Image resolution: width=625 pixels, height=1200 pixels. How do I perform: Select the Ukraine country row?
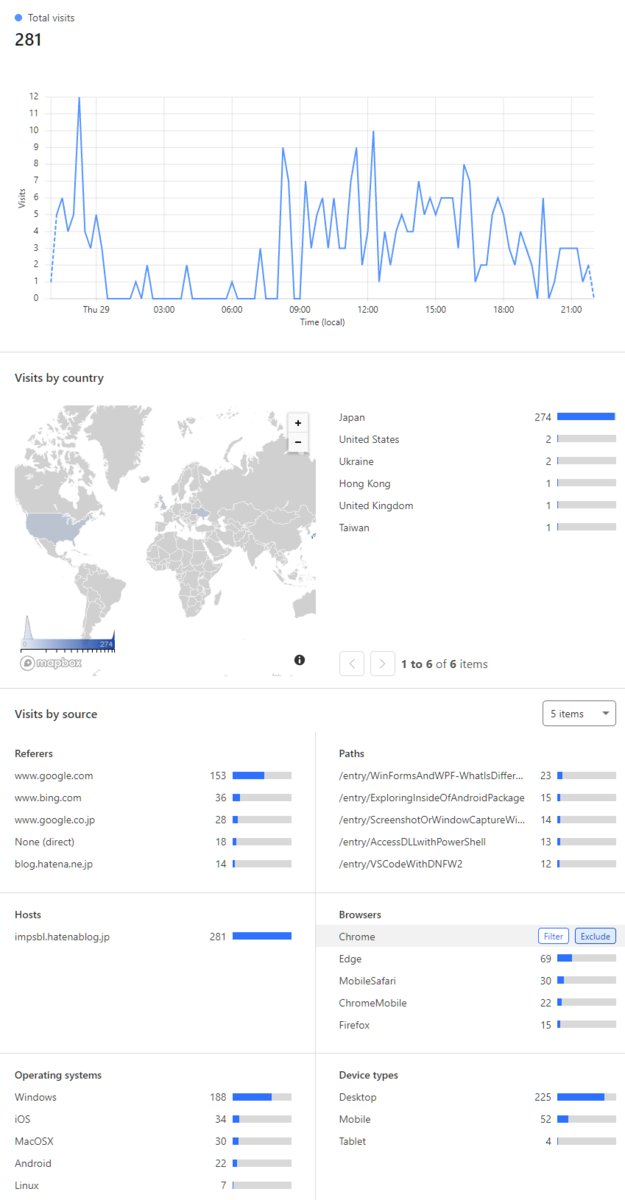[x=477, y=462]
